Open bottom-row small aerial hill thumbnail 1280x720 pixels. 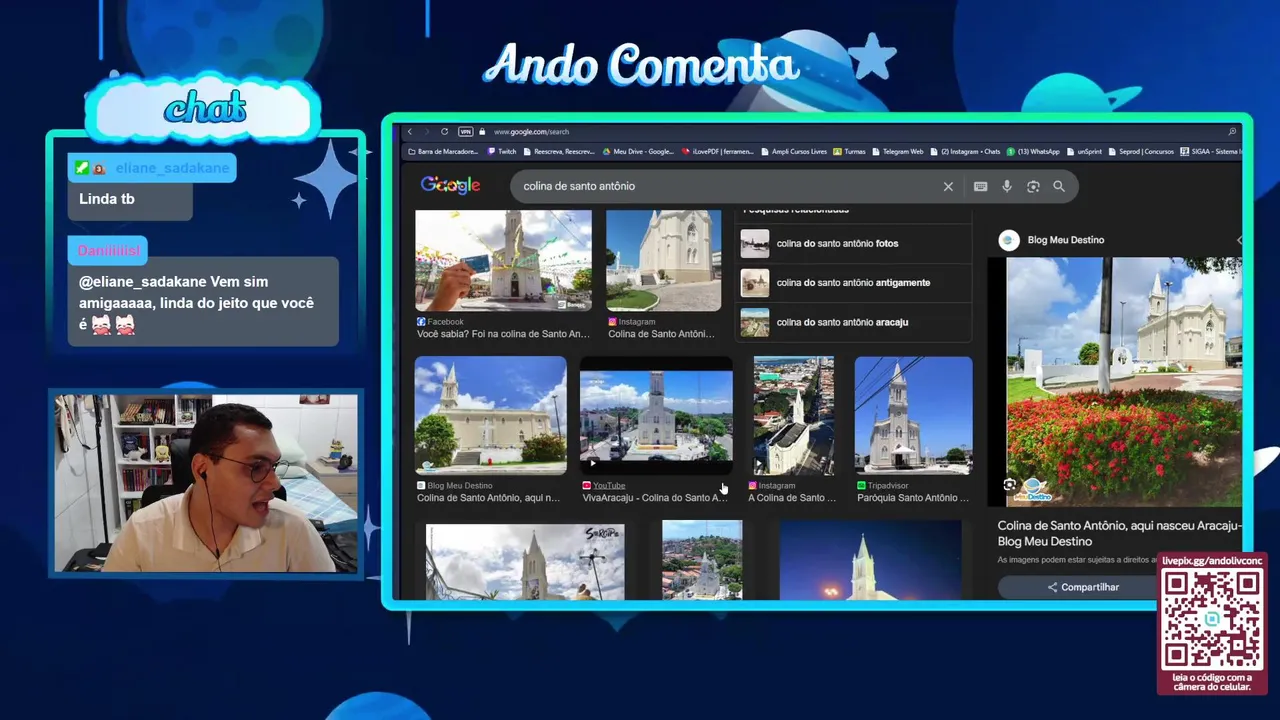coord(702,560)
